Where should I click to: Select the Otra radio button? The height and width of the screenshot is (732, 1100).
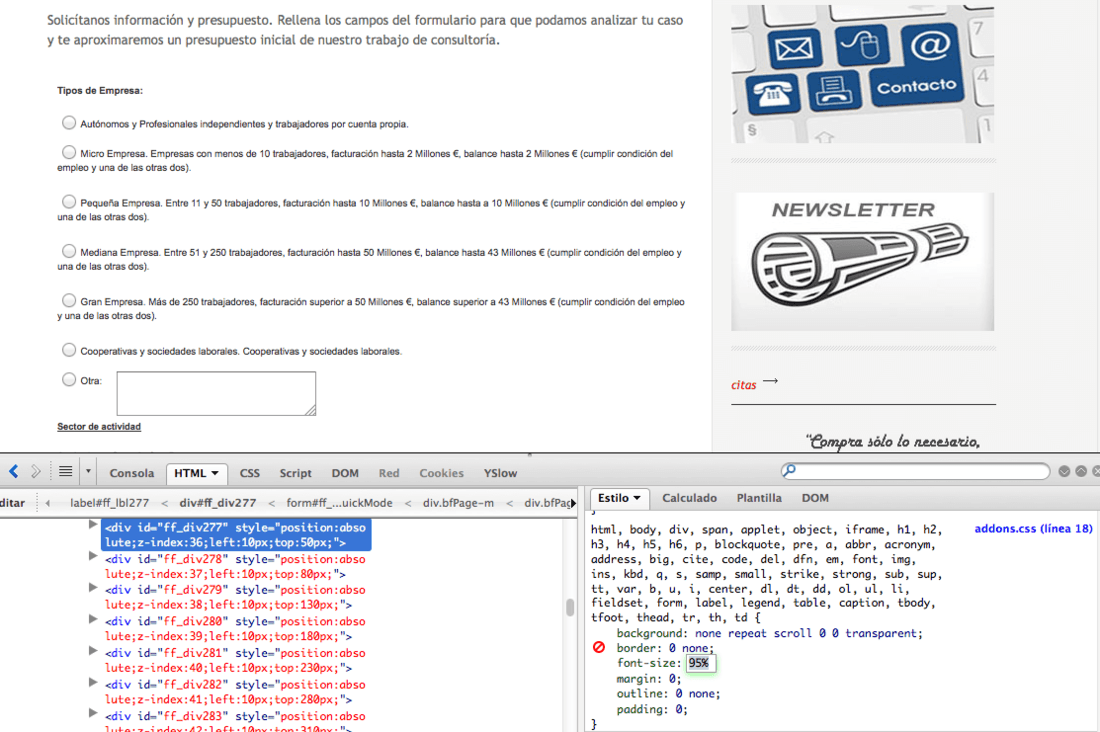pos(69,380)
